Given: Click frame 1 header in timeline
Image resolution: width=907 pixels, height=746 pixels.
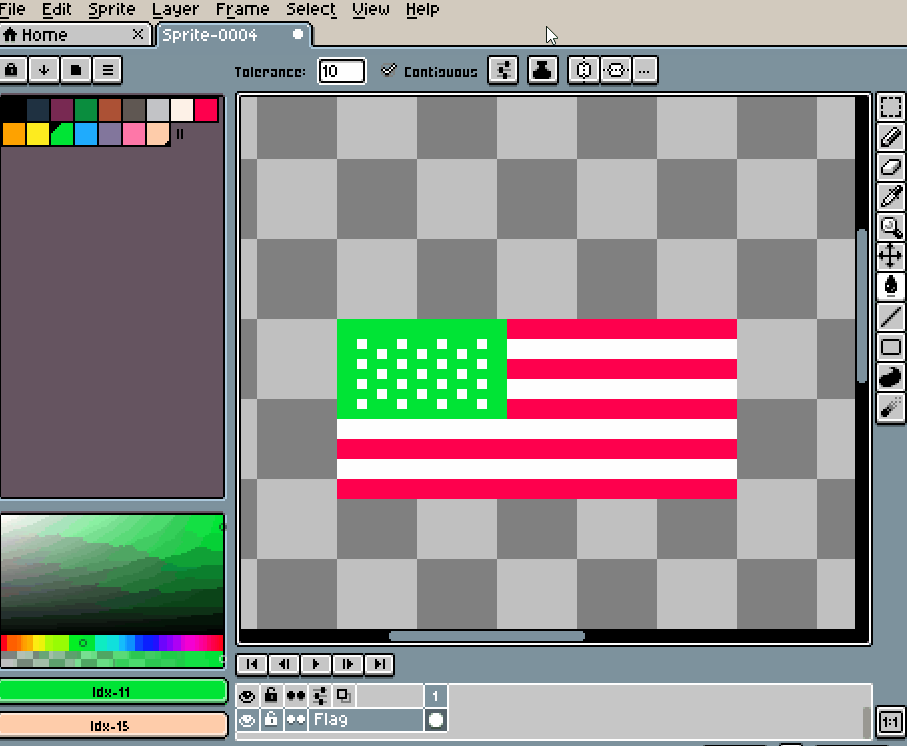Looking at the screenshot, I should 436,695.
